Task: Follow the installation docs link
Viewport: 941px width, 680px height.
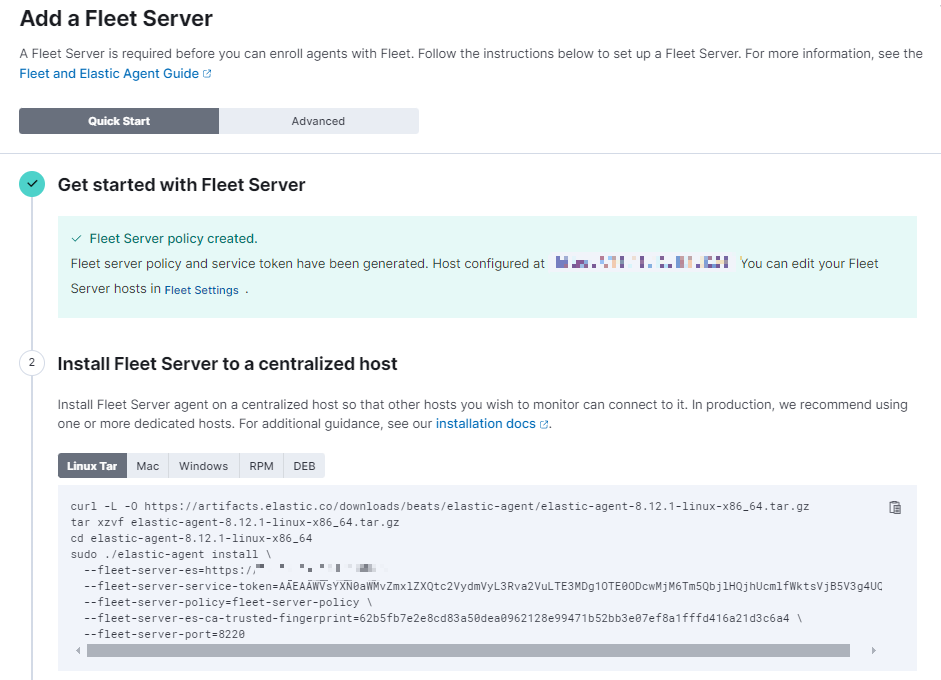Action: pyautogui.click(x=486, y=424)
